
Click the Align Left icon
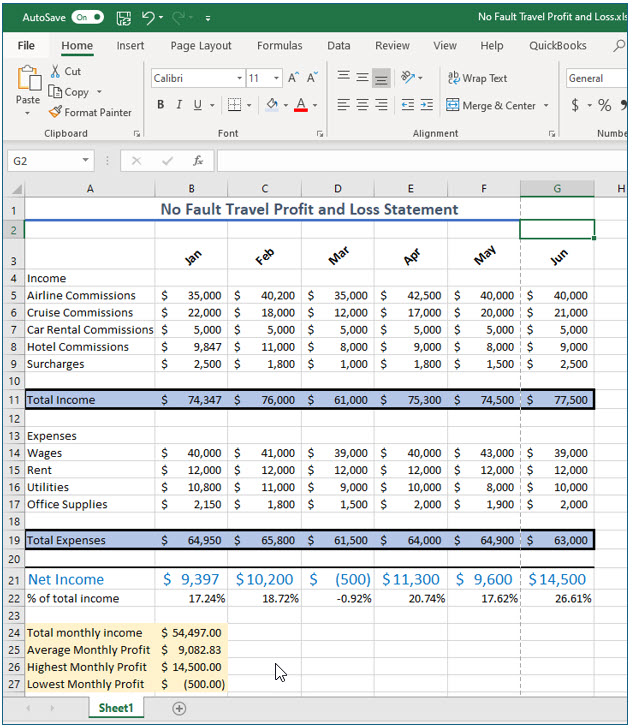(x=344, y=105)
